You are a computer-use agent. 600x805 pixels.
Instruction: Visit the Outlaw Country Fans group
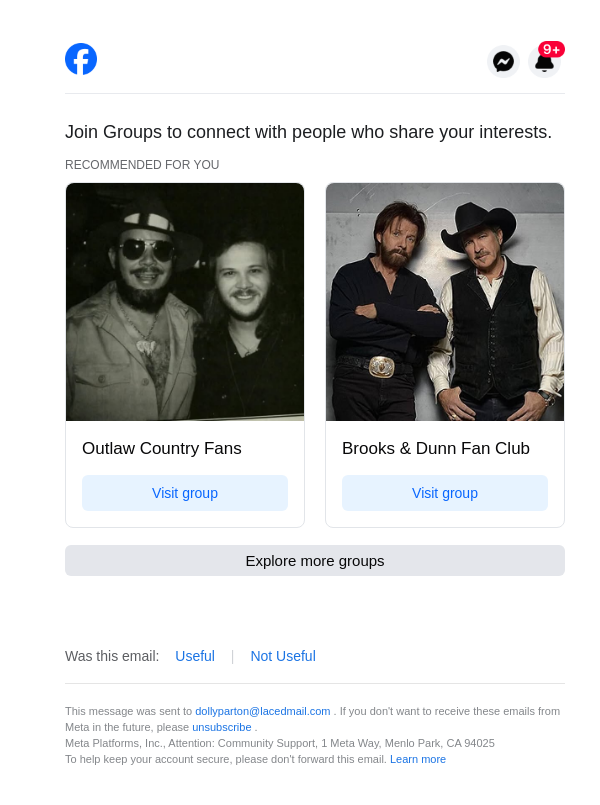pos(185,493)
